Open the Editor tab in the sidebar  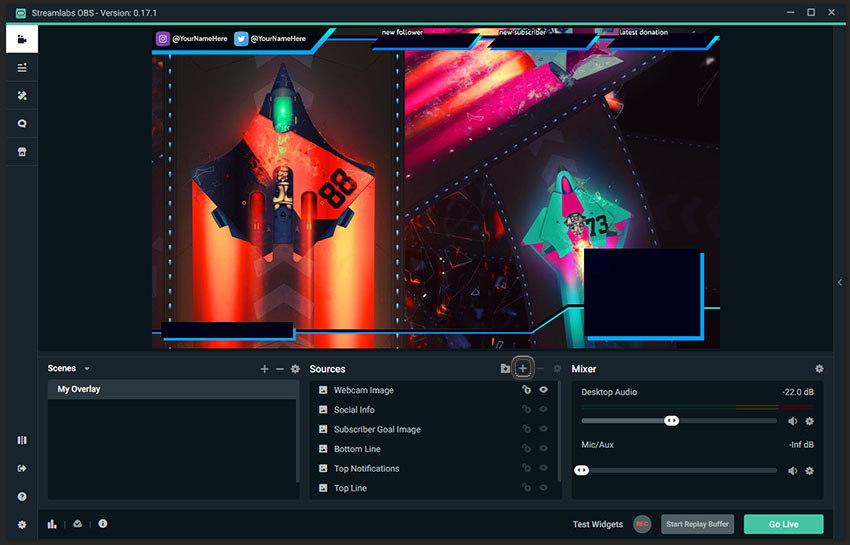22,39
